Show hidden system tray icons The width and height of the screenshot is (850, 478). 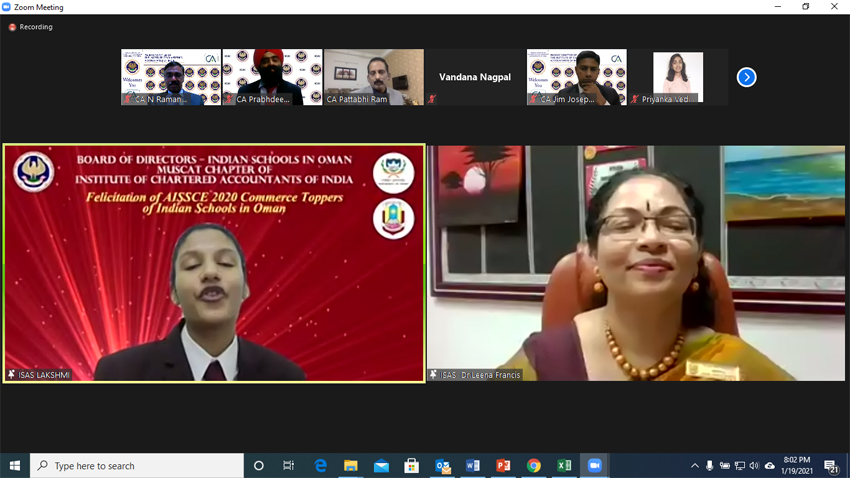click(x=694, y=466)
